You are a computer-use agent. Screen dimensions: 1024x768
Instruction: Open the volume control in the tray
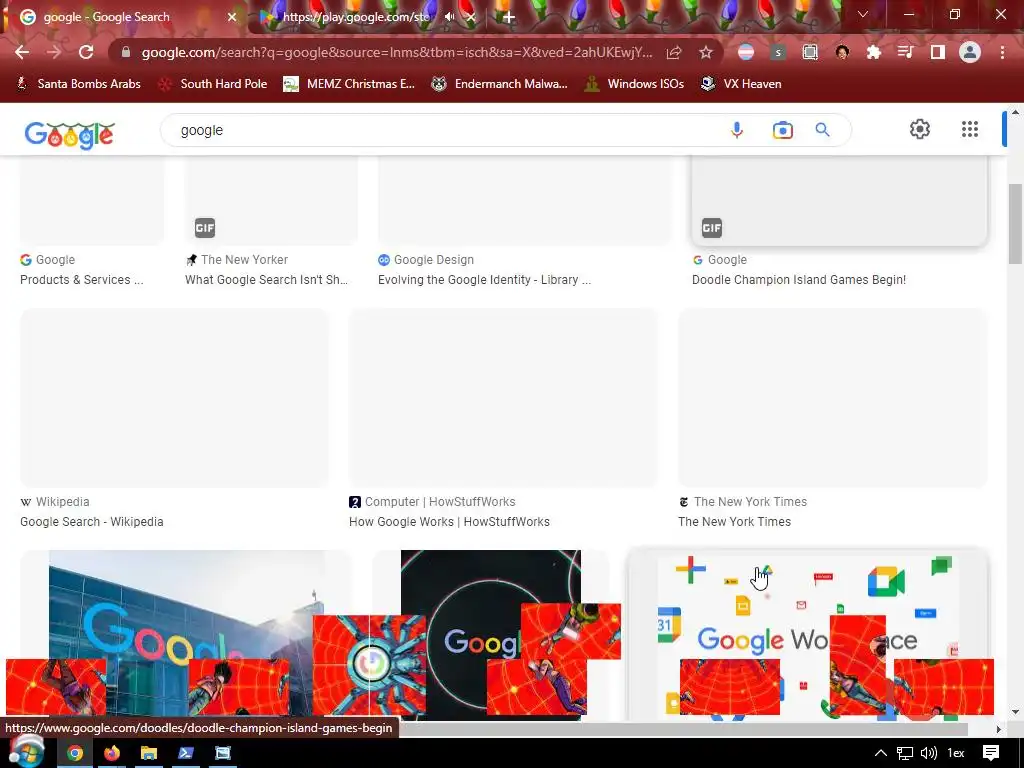point(929,754)
